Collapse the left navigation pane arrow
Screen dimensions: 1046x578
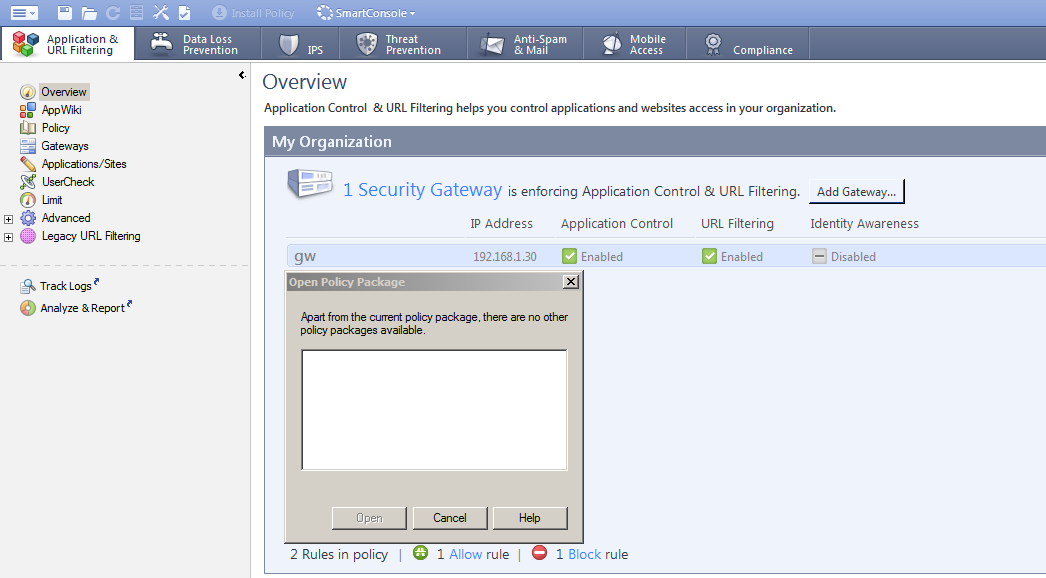(242, 75)
